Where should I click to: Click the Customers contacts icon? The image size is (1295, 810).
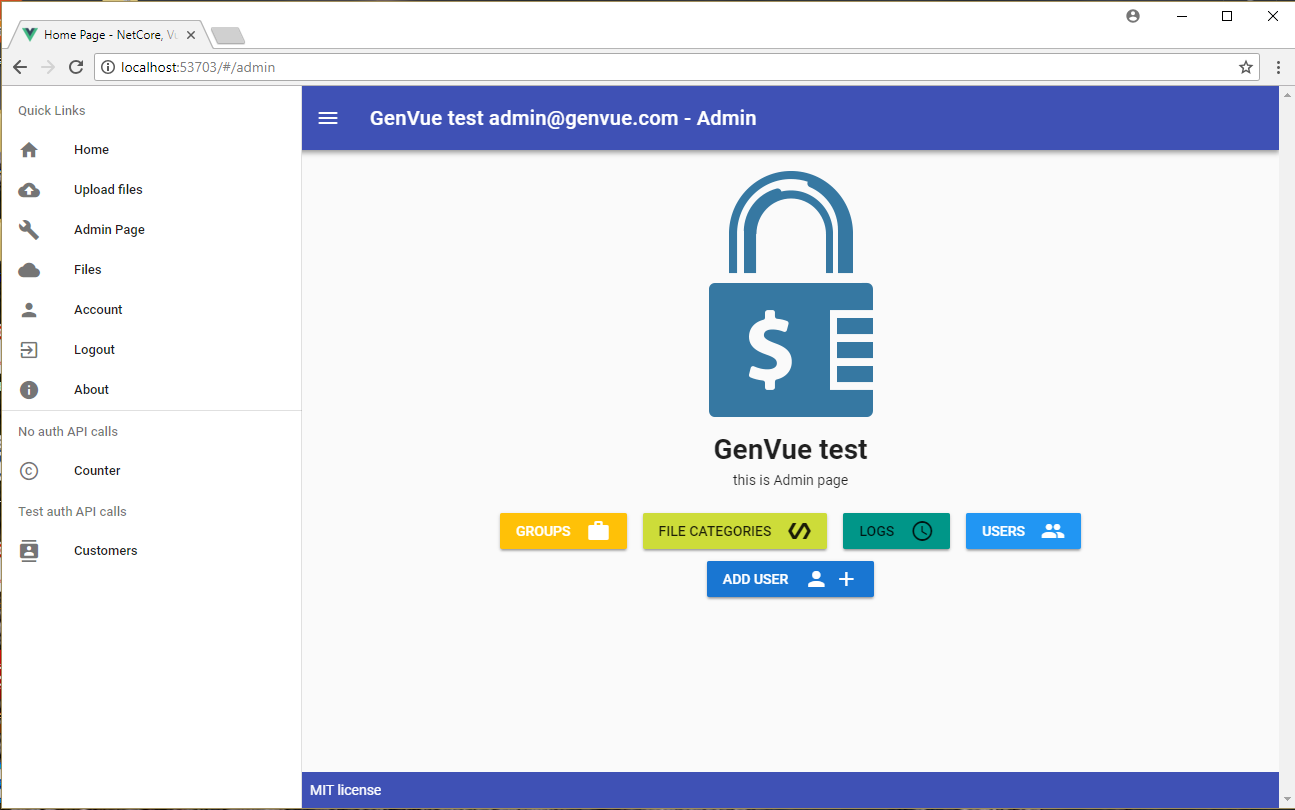pyautogui.click(x=29, y=551)
